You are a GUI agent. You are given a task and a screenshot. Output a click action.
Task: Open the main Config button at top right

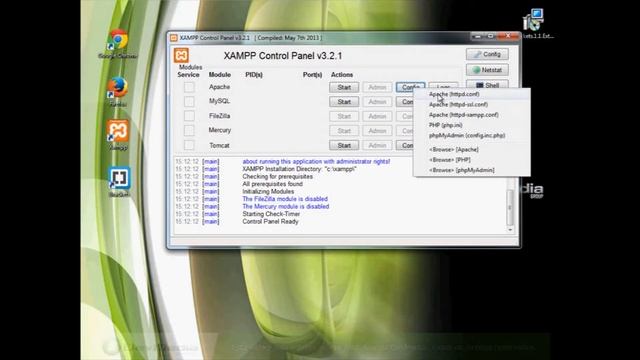[487, 54]
